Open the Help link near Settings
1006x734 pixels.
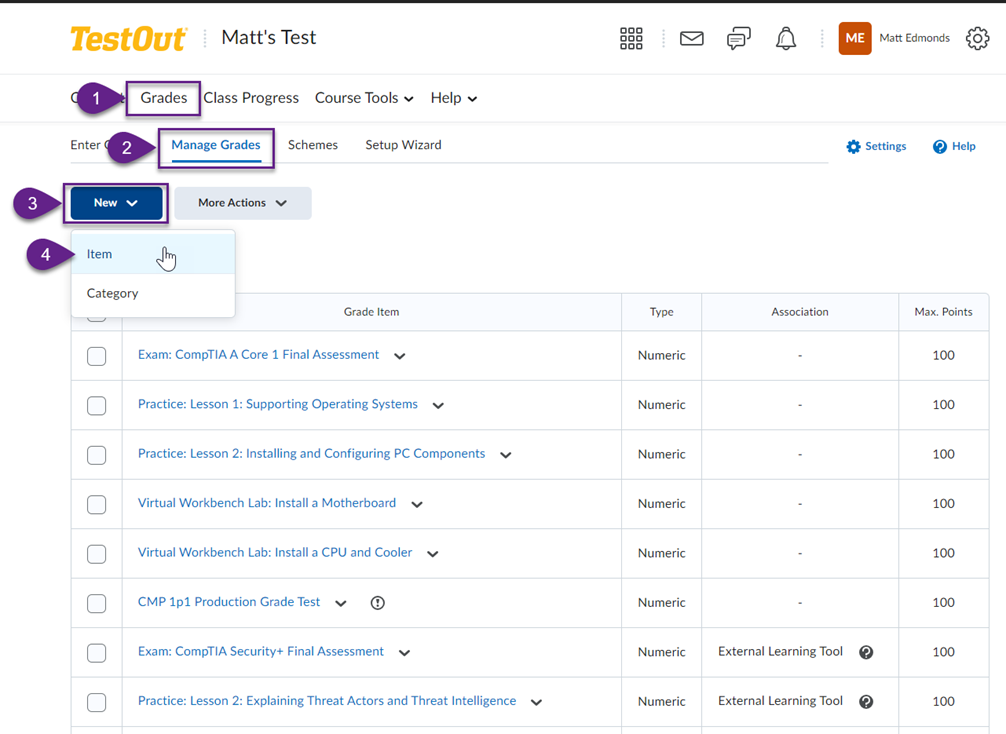954,146
